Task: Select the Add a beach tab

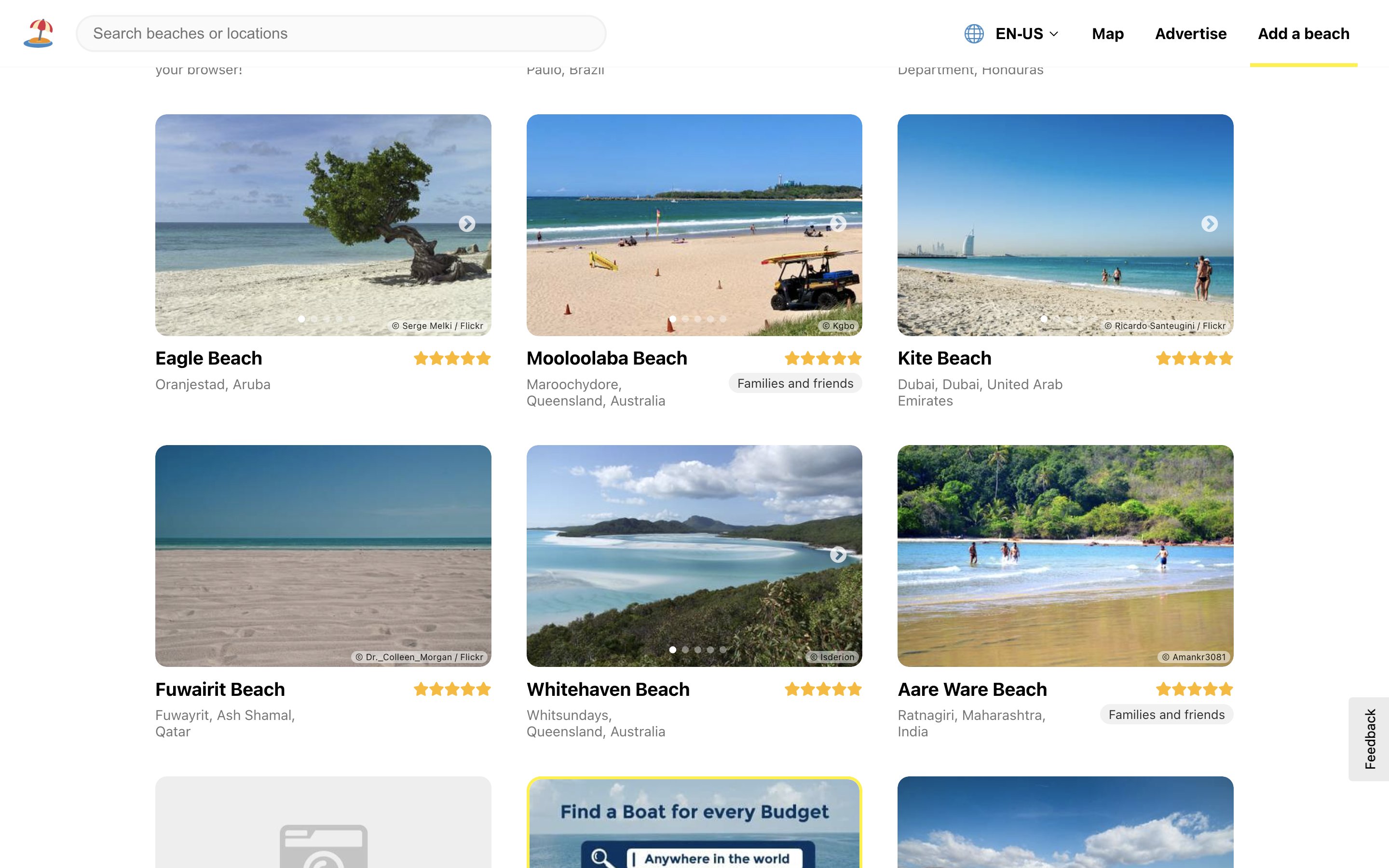Action: pos(1303,34)
